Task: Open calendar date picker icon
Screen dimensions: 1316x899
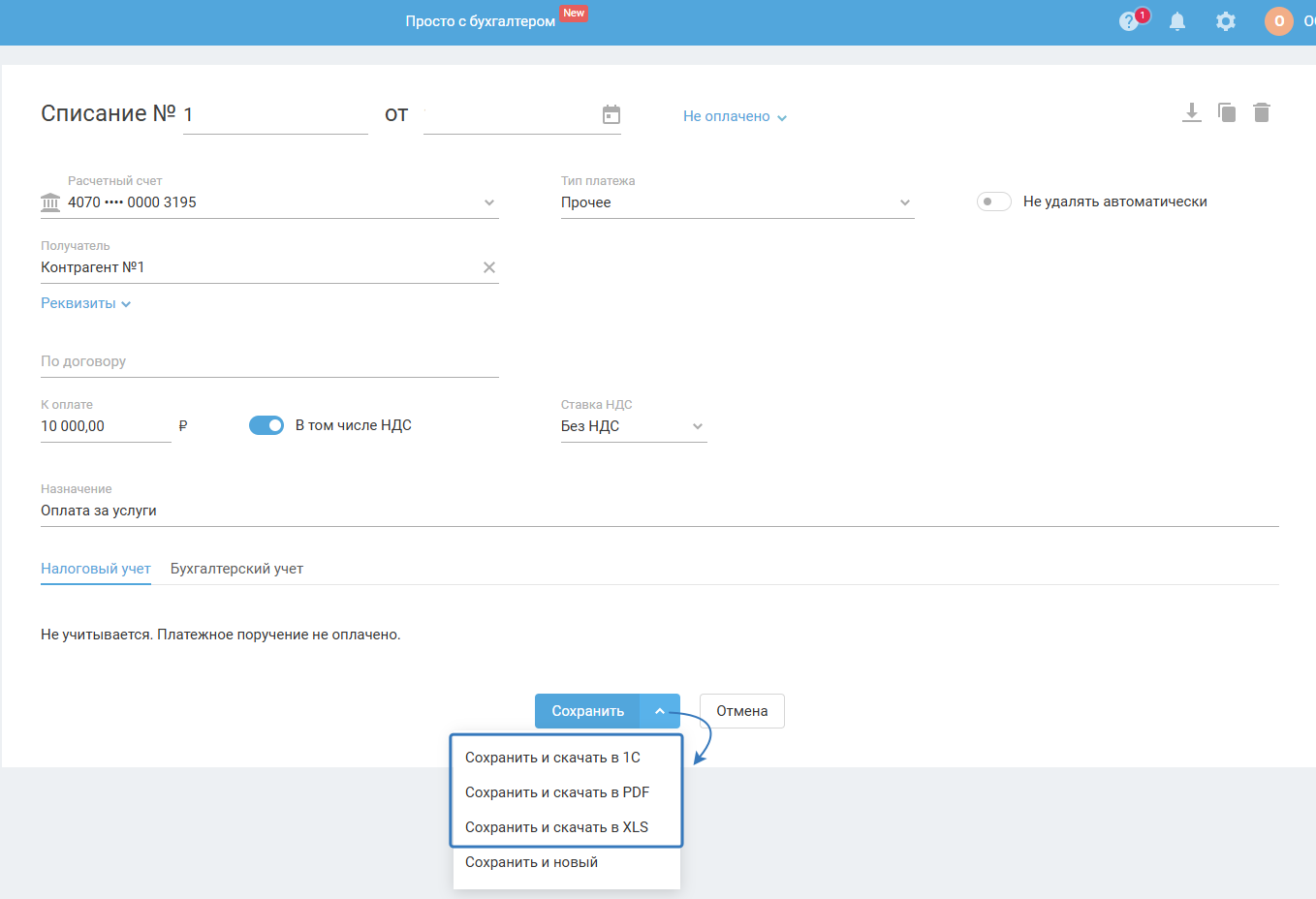Action: [x=611, y=114]
